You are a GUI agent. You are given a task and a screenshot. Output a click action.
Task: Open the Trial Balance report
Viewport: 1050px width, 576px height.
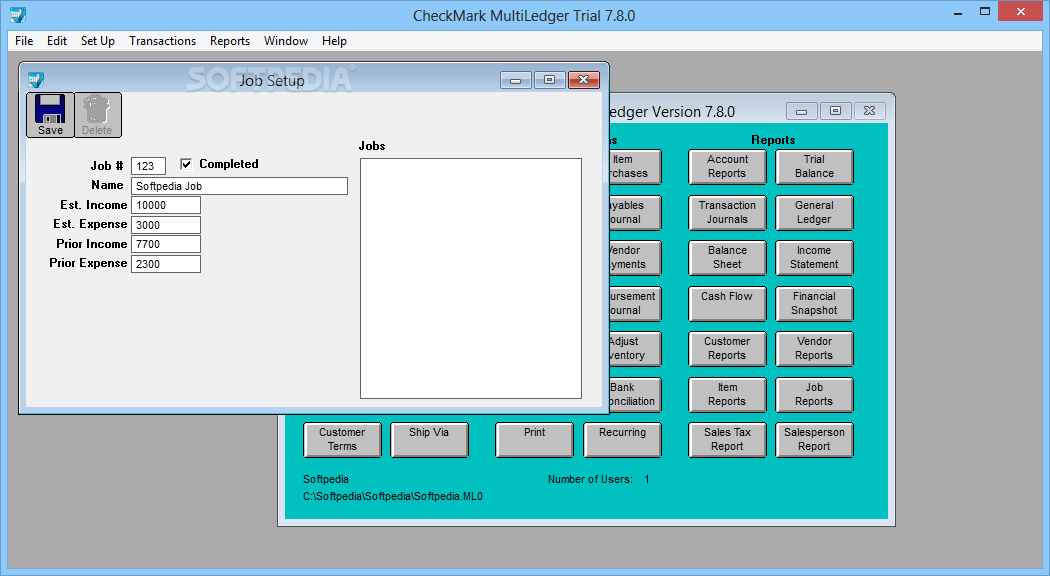[814, 166]
